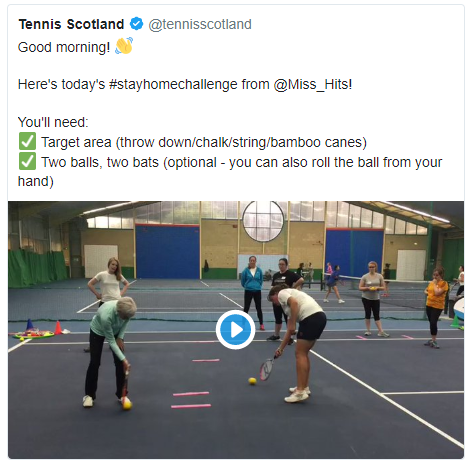This screenshot has width=468, height=468.
Task: Click the woman in the blue hoodie
Action: [252, 292]
